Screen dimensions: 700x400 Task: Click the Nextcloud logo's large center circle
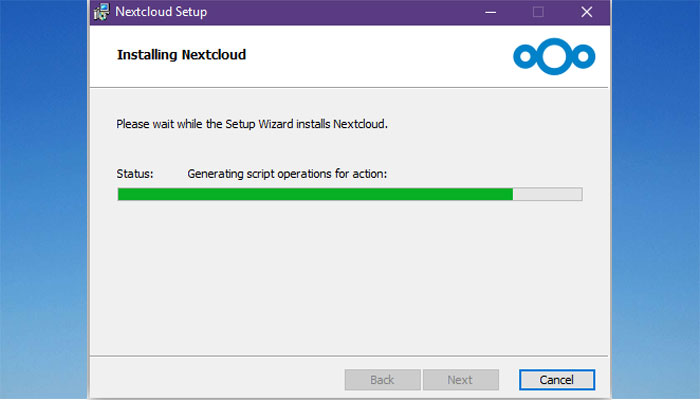pyautogui.click(x=554, y=56)
